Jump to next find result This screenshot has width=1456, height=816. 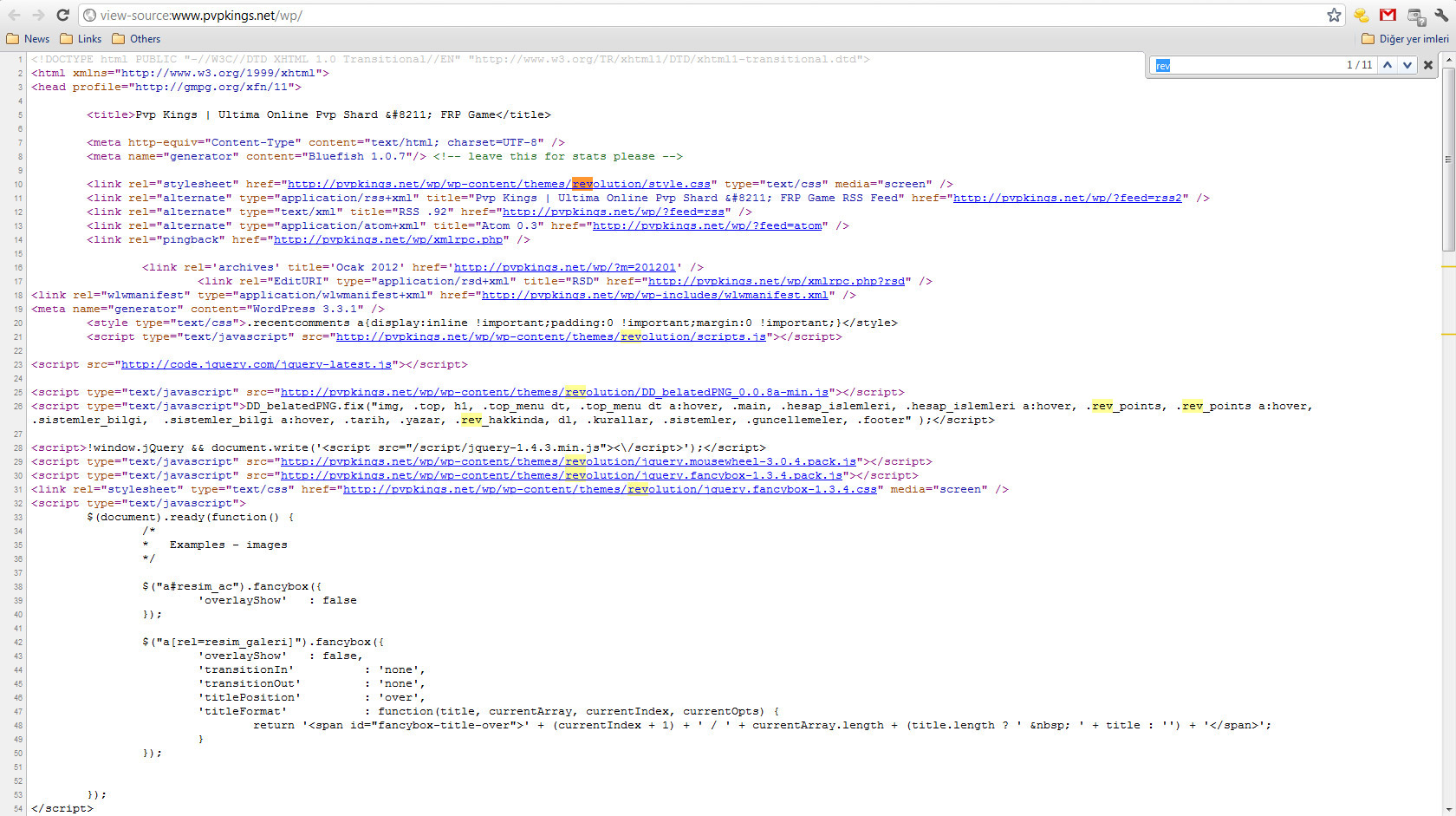pos(1407,65)
